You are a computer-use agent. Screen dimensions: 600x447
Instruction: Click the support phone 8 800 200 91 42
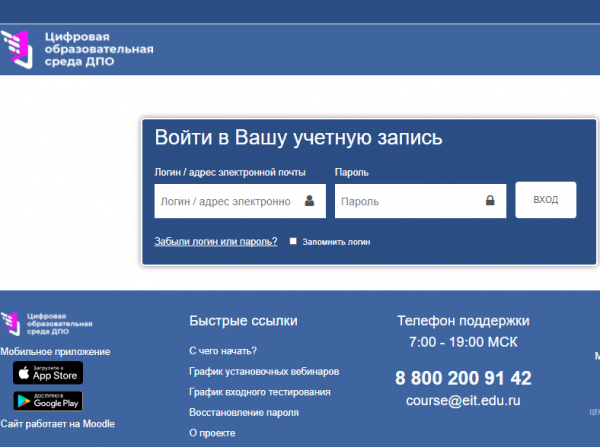(x=463, y=378)
